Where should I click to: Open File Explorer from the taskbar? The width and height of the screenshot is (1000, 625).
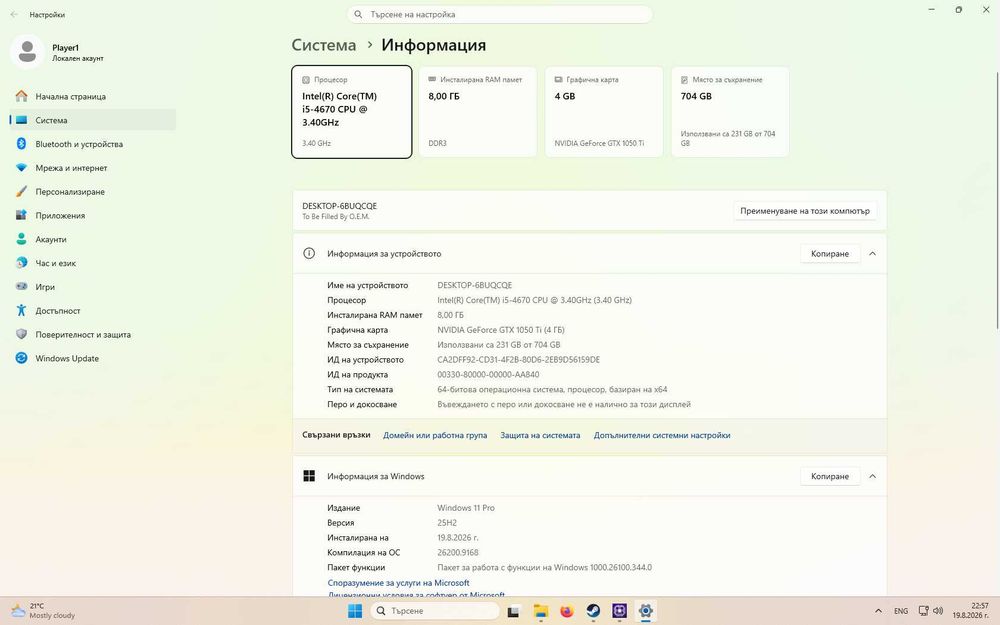[x=541, y=611]
